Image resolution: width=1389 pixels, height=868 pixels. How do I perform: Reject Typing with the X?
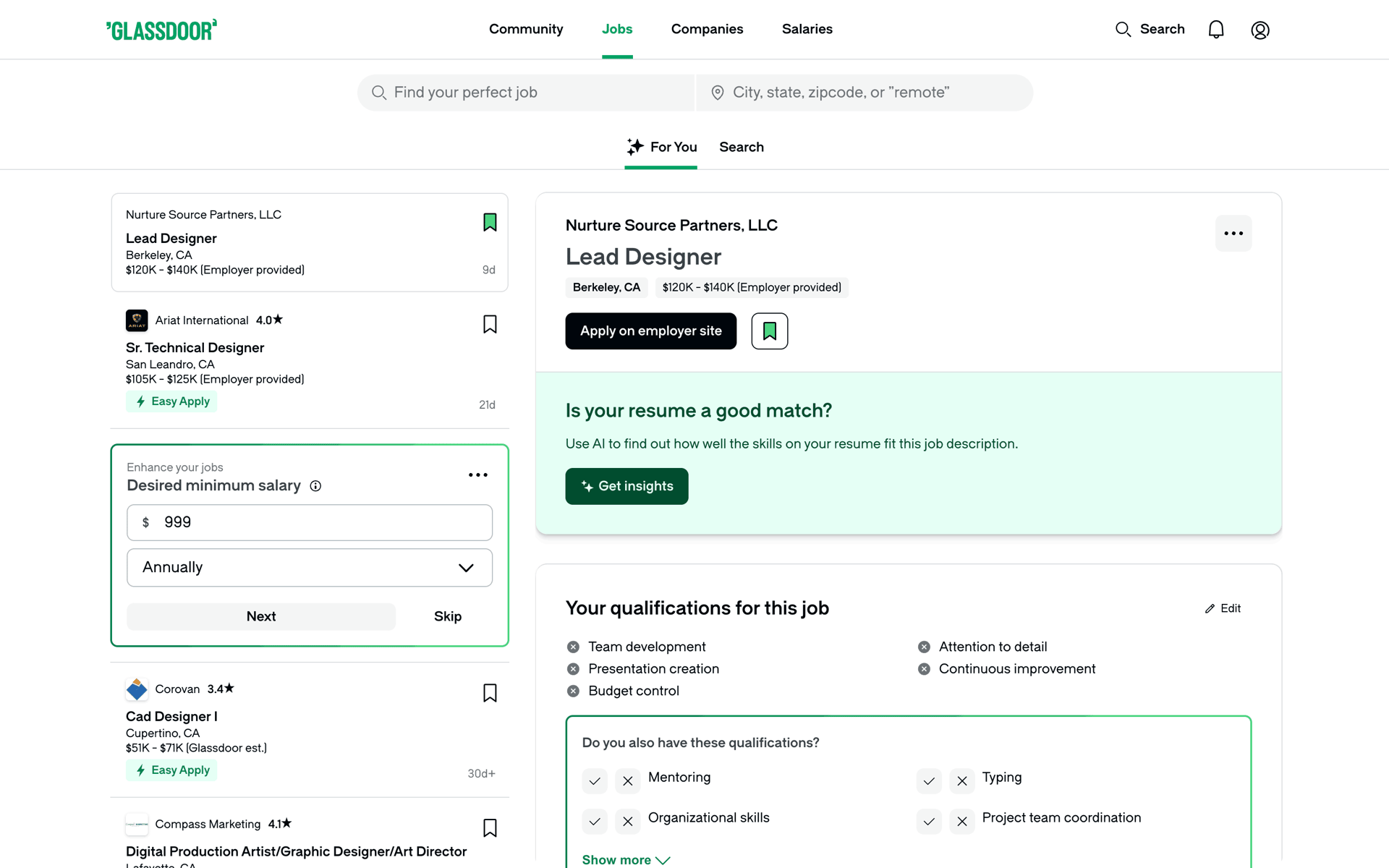tap(962, 781)
